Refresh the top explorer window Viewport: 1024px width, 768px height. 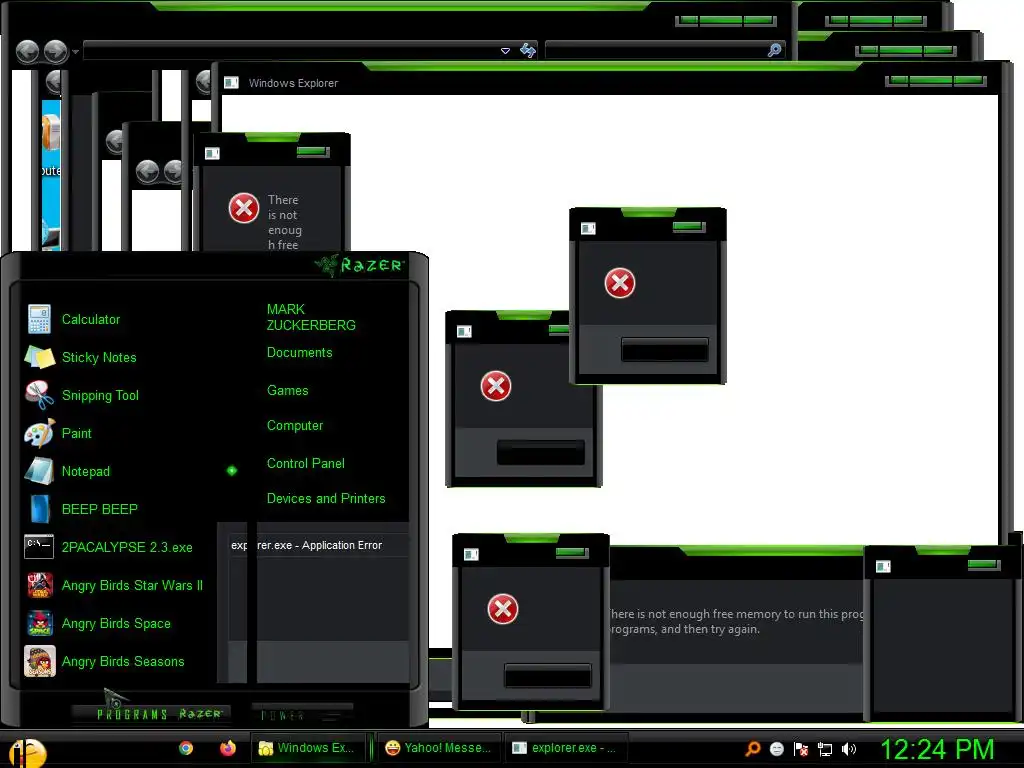(x=528, y=50)
